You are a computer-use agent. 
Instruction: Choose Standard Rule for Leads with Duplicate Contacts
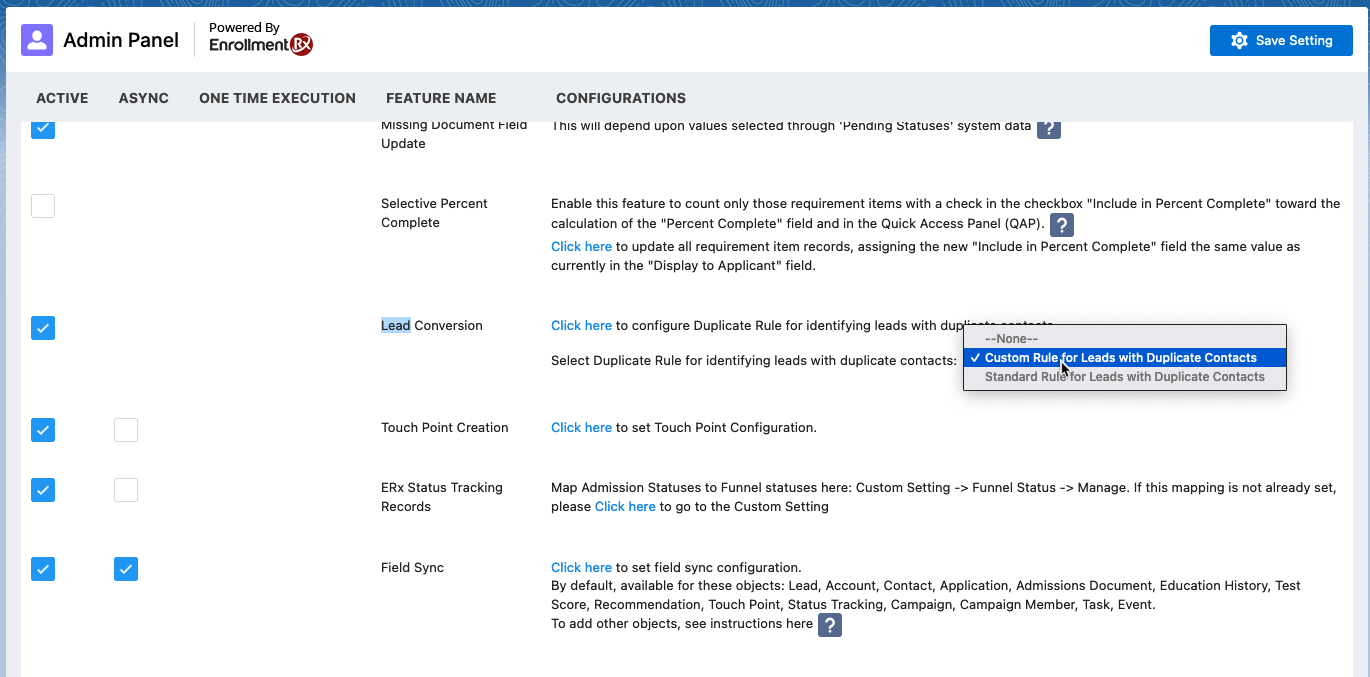1124,377
